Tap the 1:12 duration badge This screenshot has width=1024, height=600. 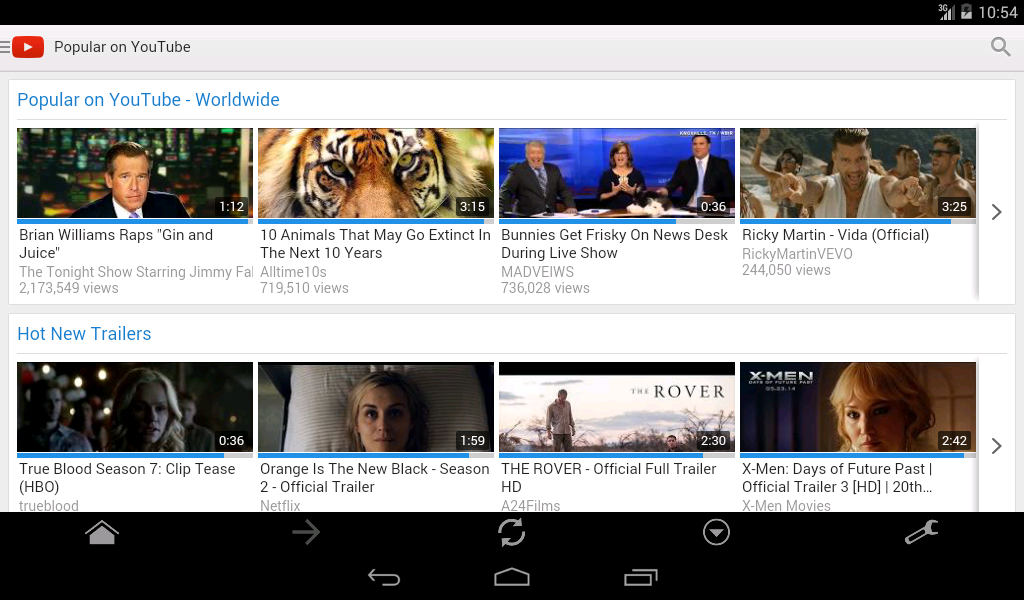coord(231,206)
